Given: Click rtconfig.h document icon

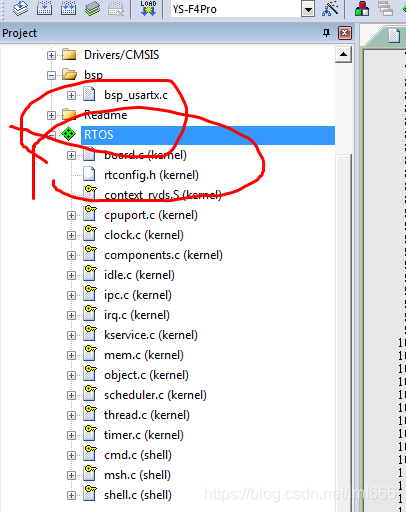Looking at the screenshot, I should point(89,174).
